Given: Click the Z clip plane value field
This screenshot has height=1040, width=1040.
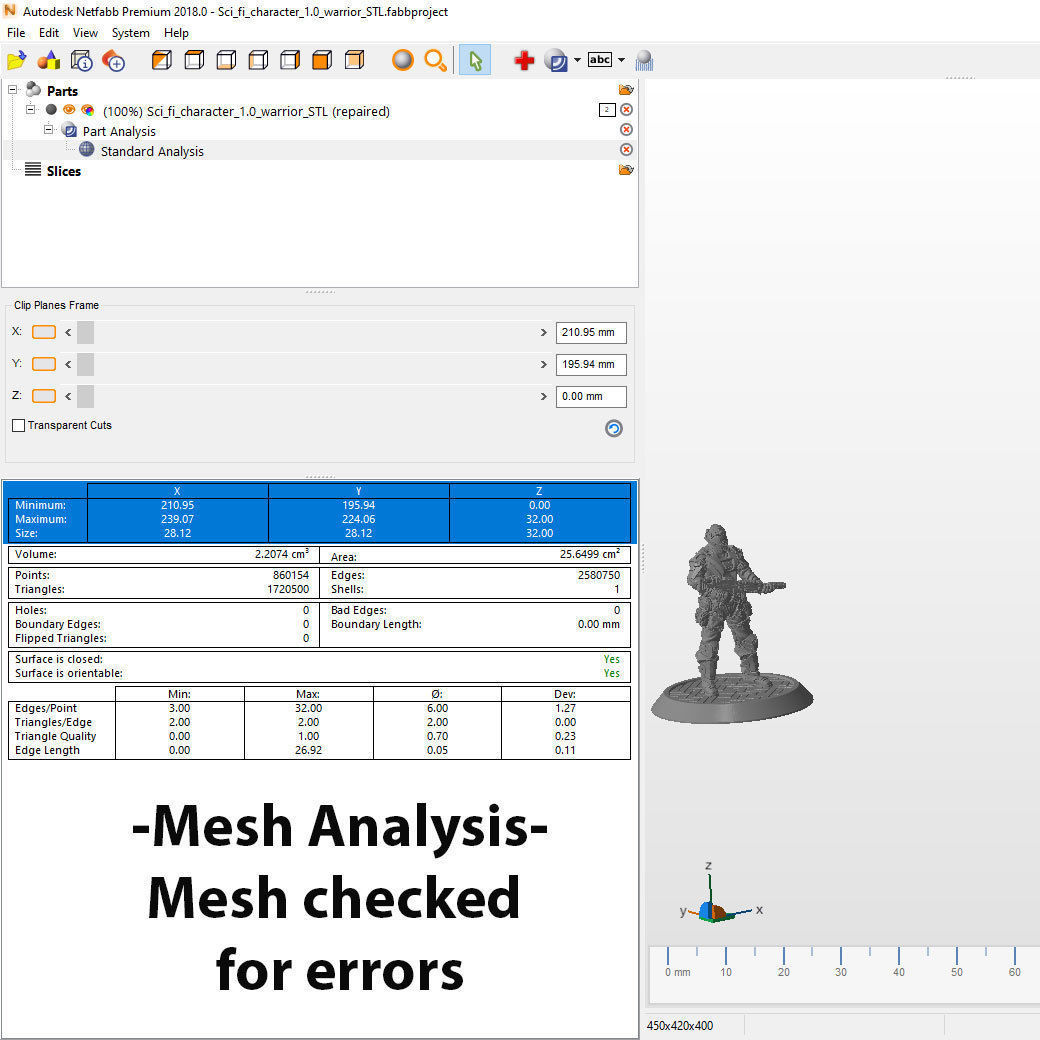Looking at the screenshot, I should tap(591, 396).
